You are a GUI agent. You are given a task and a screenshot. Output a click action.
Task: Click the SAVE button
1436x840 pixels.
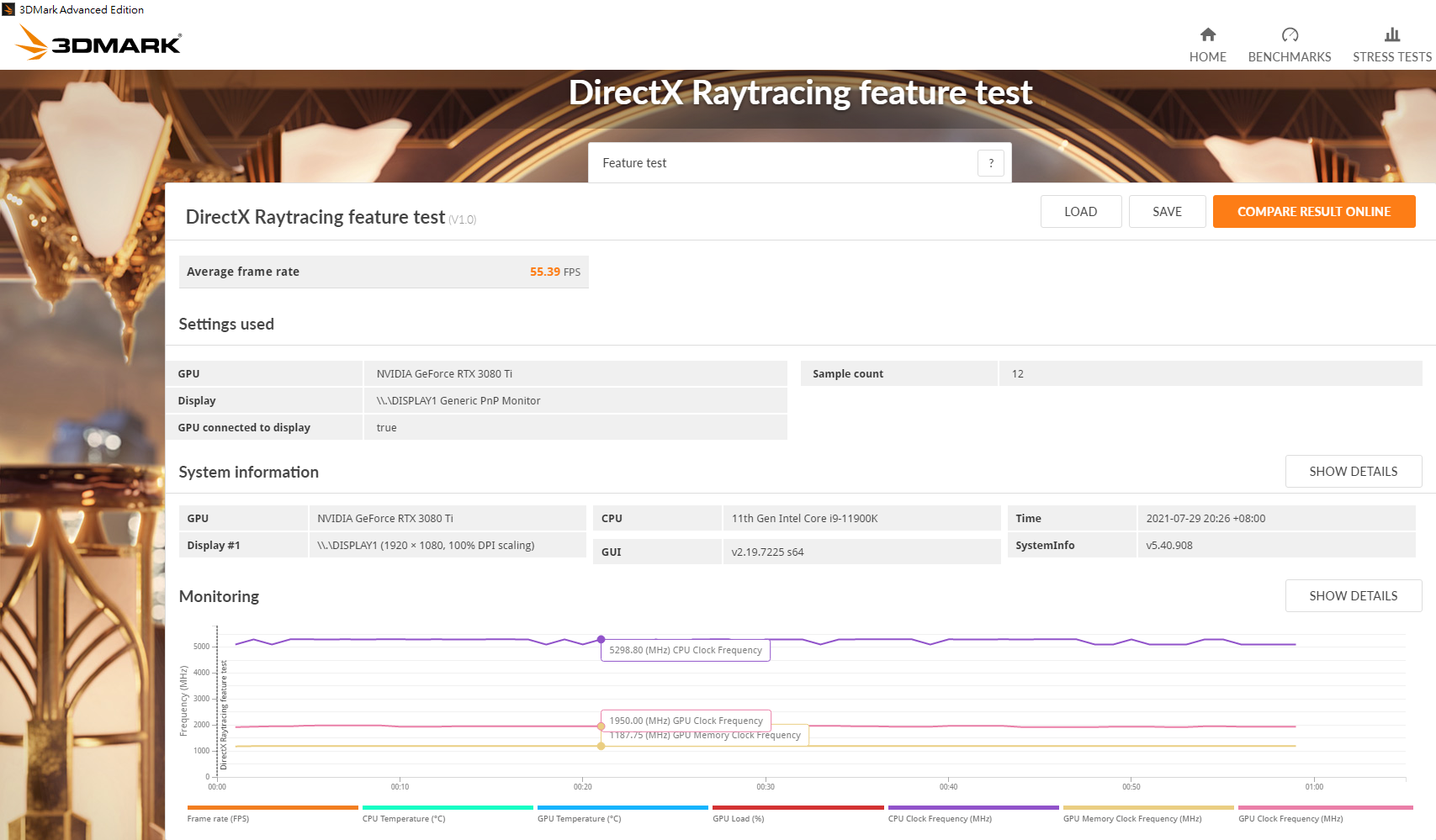[x=1167, y=212]
